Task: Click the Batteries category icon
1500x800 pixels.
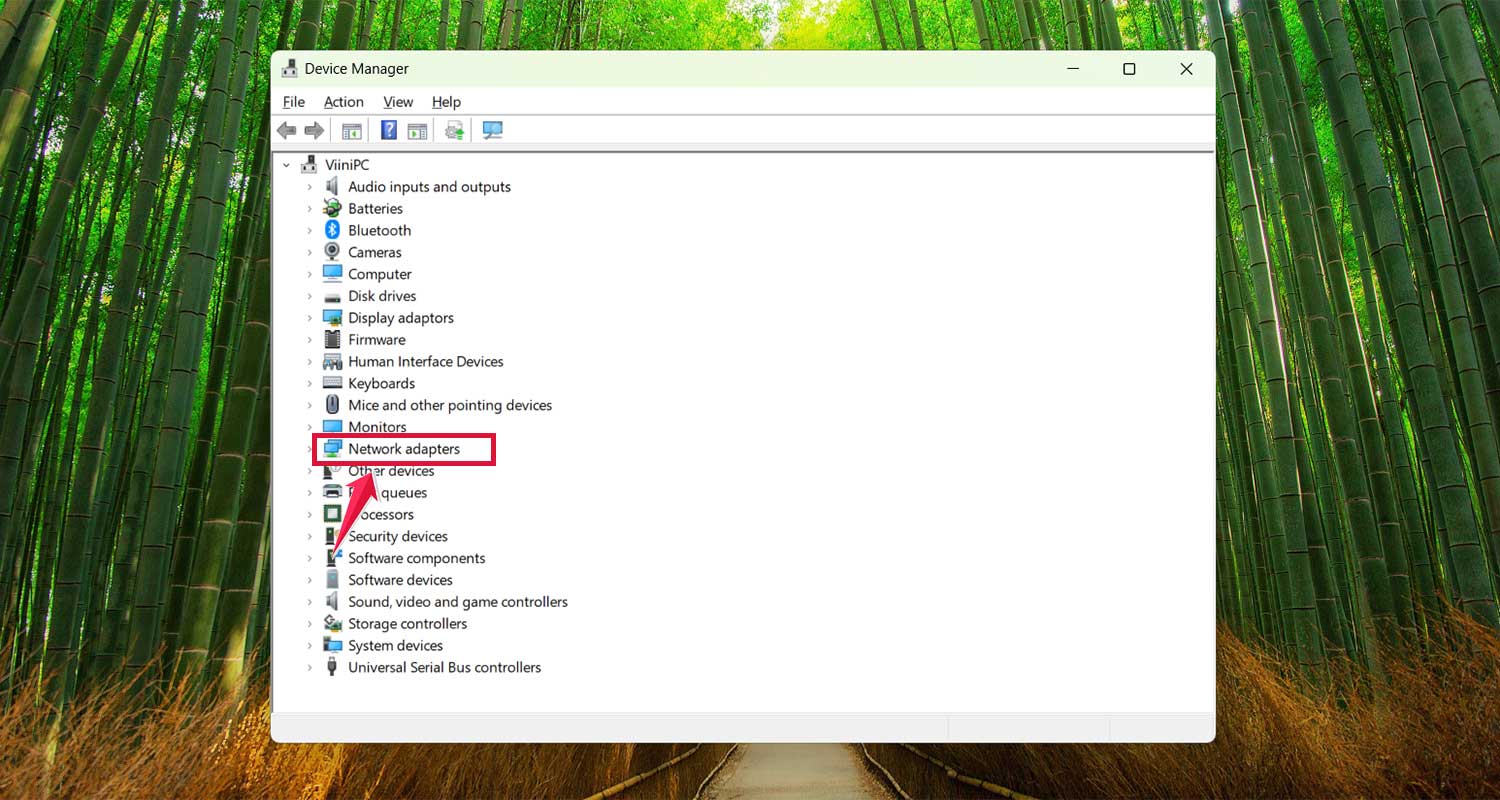Action: pyautogui.click(x=332, y=208)
